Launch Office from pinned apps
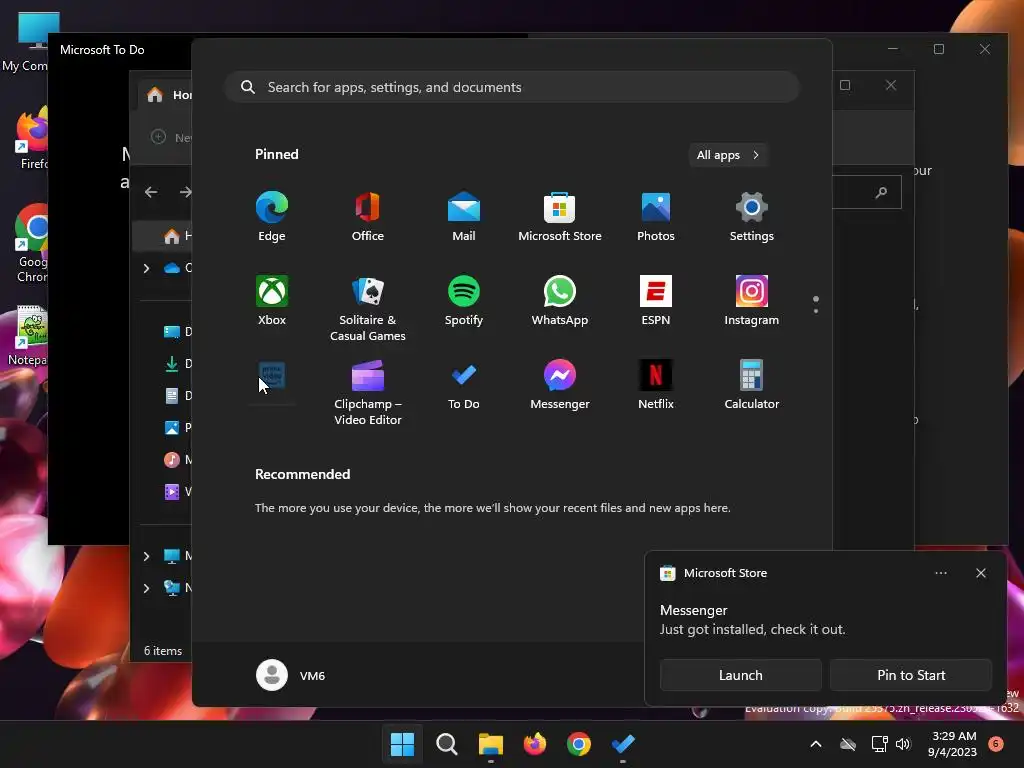 coord(368,217)
